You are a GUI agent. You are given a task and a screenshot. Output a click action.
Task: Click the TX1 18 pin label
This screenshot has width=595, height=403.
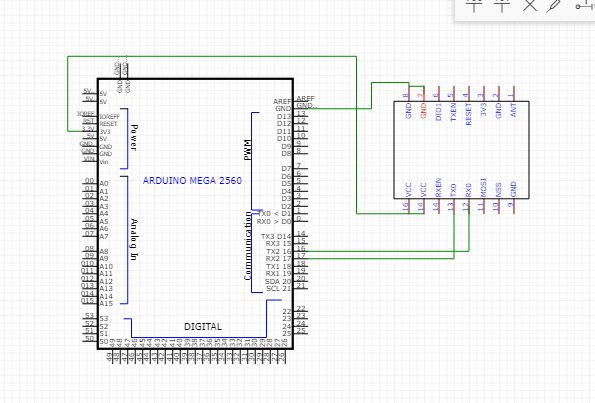pos(279,266)
